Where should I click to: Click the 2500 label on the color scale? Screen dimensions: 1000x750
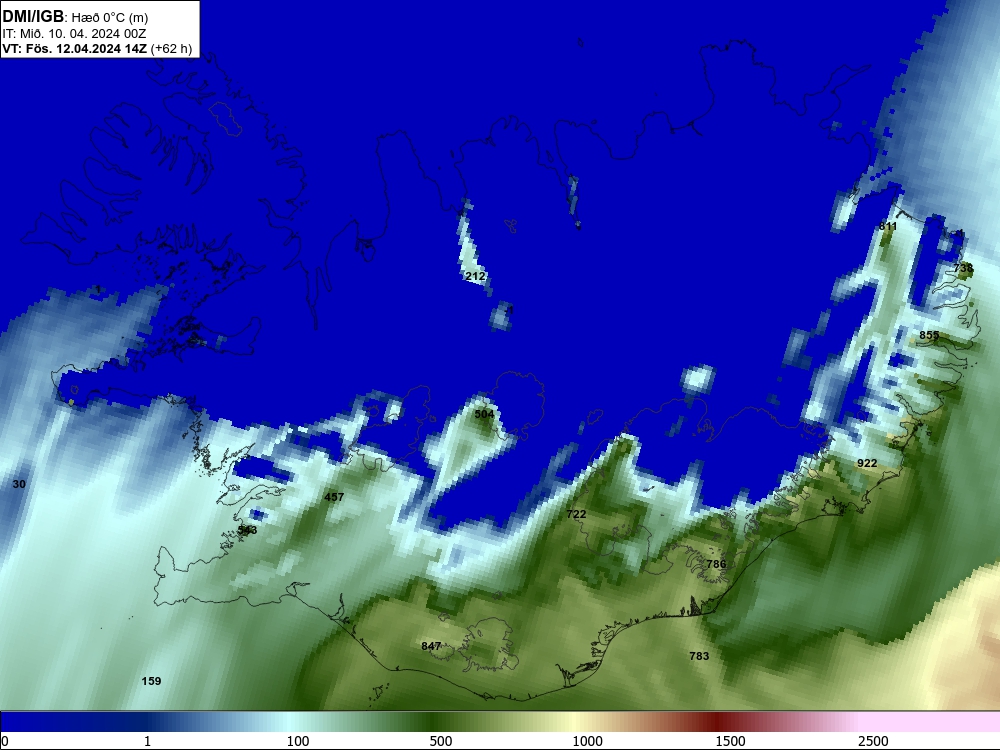(x=873, y=741)
